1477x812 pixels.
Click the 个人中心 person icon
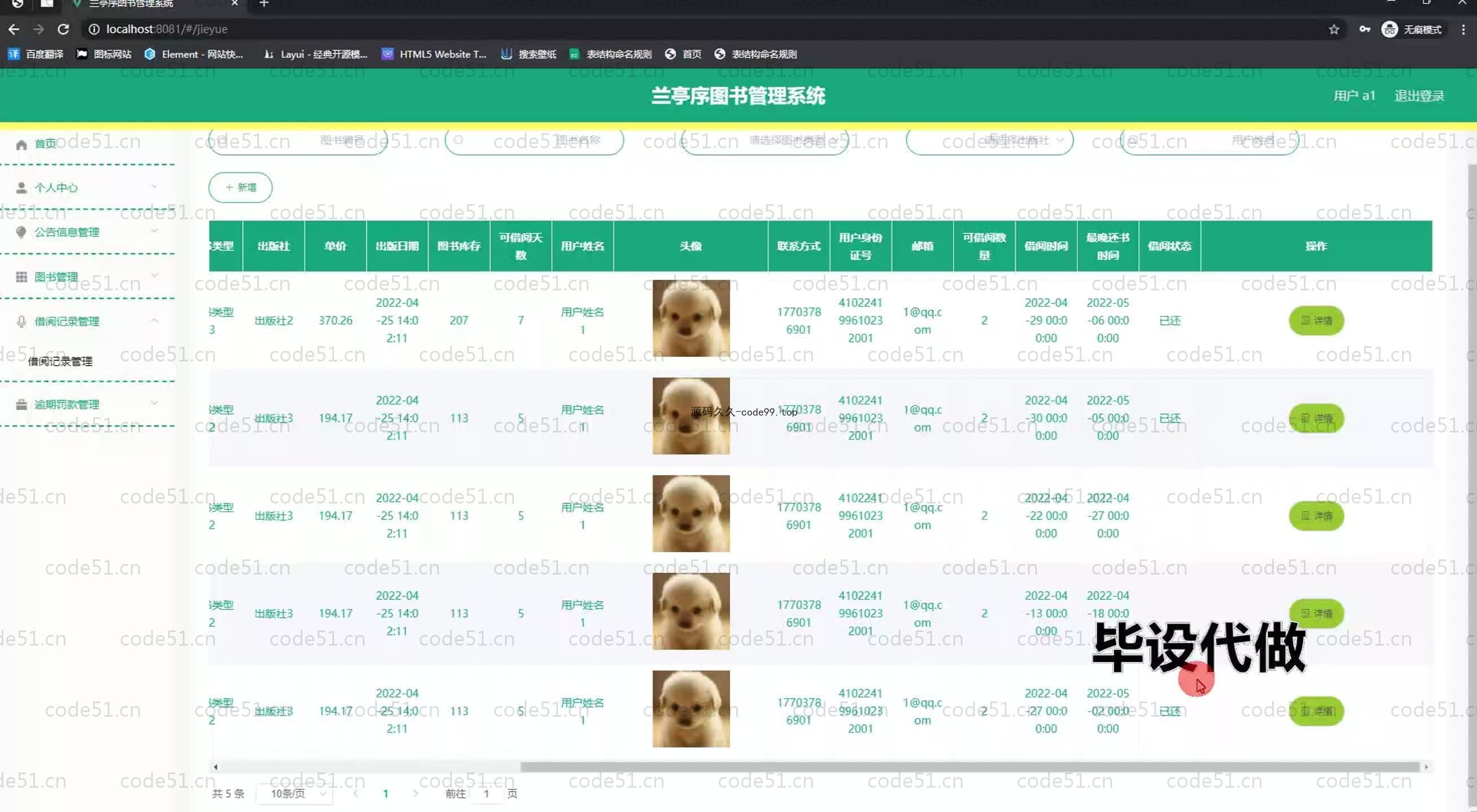[x=21, y=187]
